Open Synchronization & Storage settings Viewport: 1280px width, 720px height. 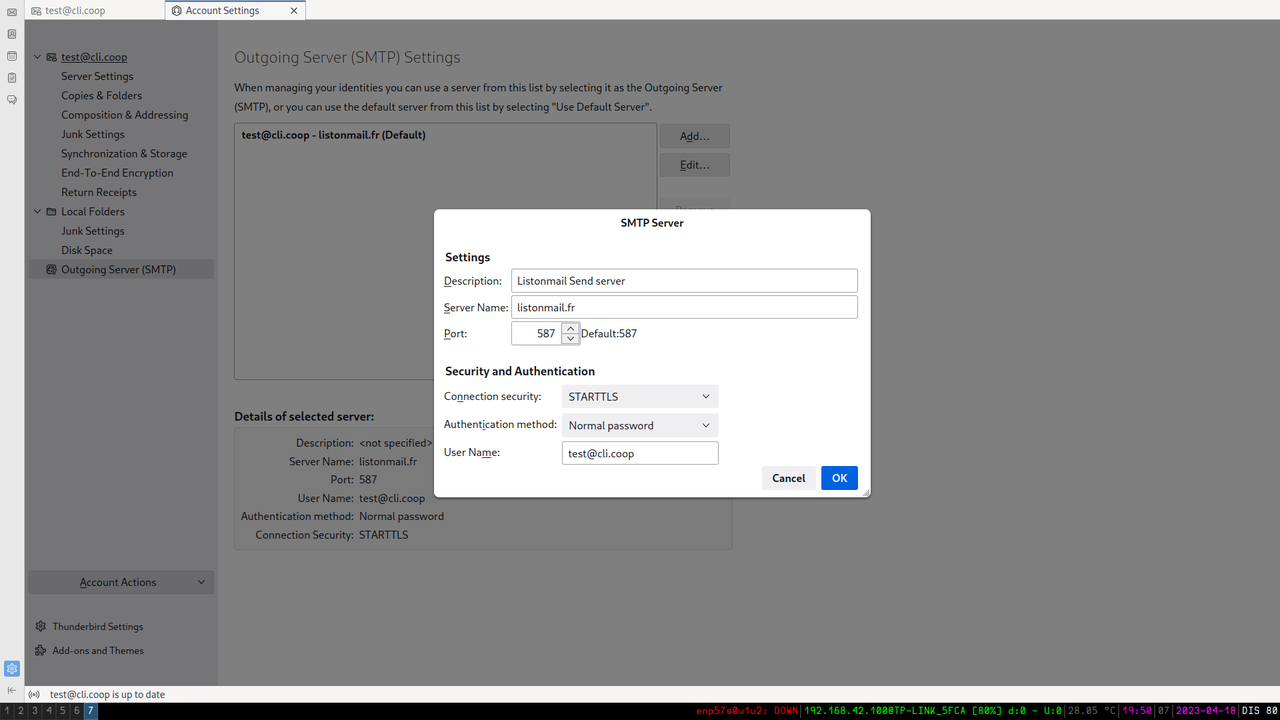click(124, 154)
